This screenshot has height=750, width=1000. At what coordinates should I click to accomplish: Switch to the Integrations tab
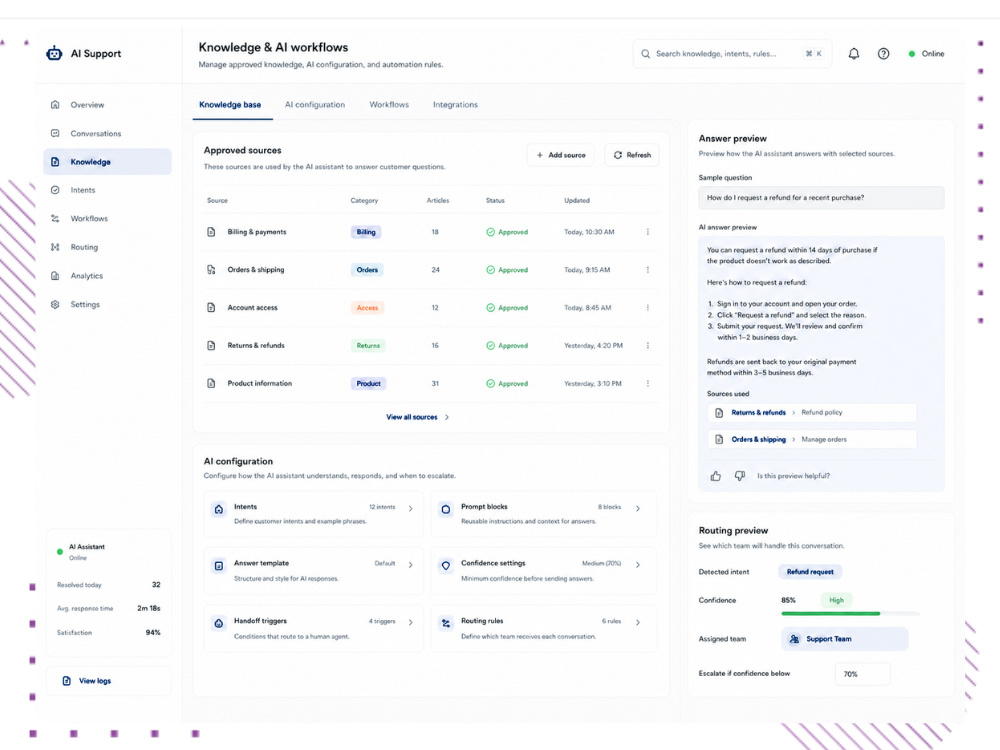[455, 105]
